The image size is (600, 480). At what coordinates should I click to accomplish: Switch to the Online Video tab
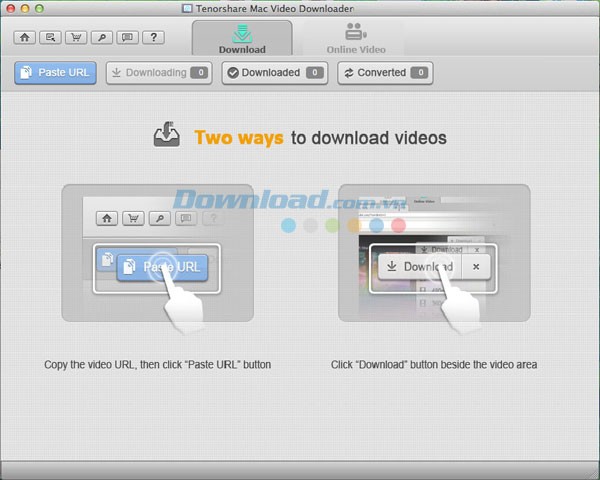pyautogui.click(x=355, y=38)
